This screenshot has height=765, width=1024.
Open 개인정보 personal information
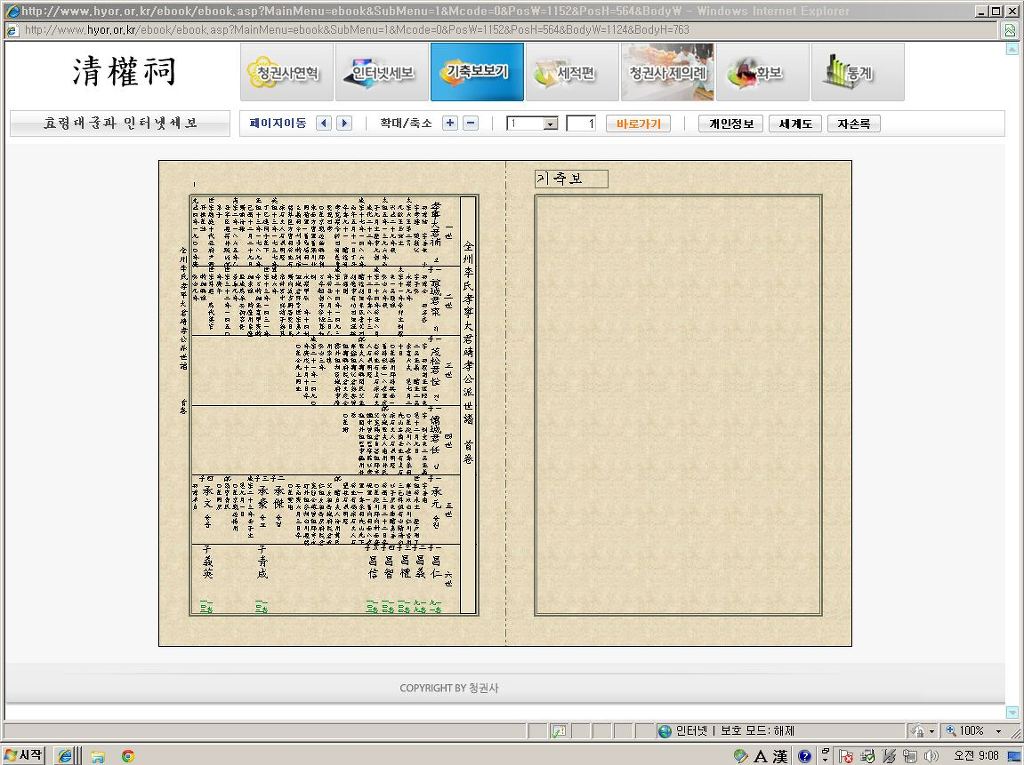point(731,124)
